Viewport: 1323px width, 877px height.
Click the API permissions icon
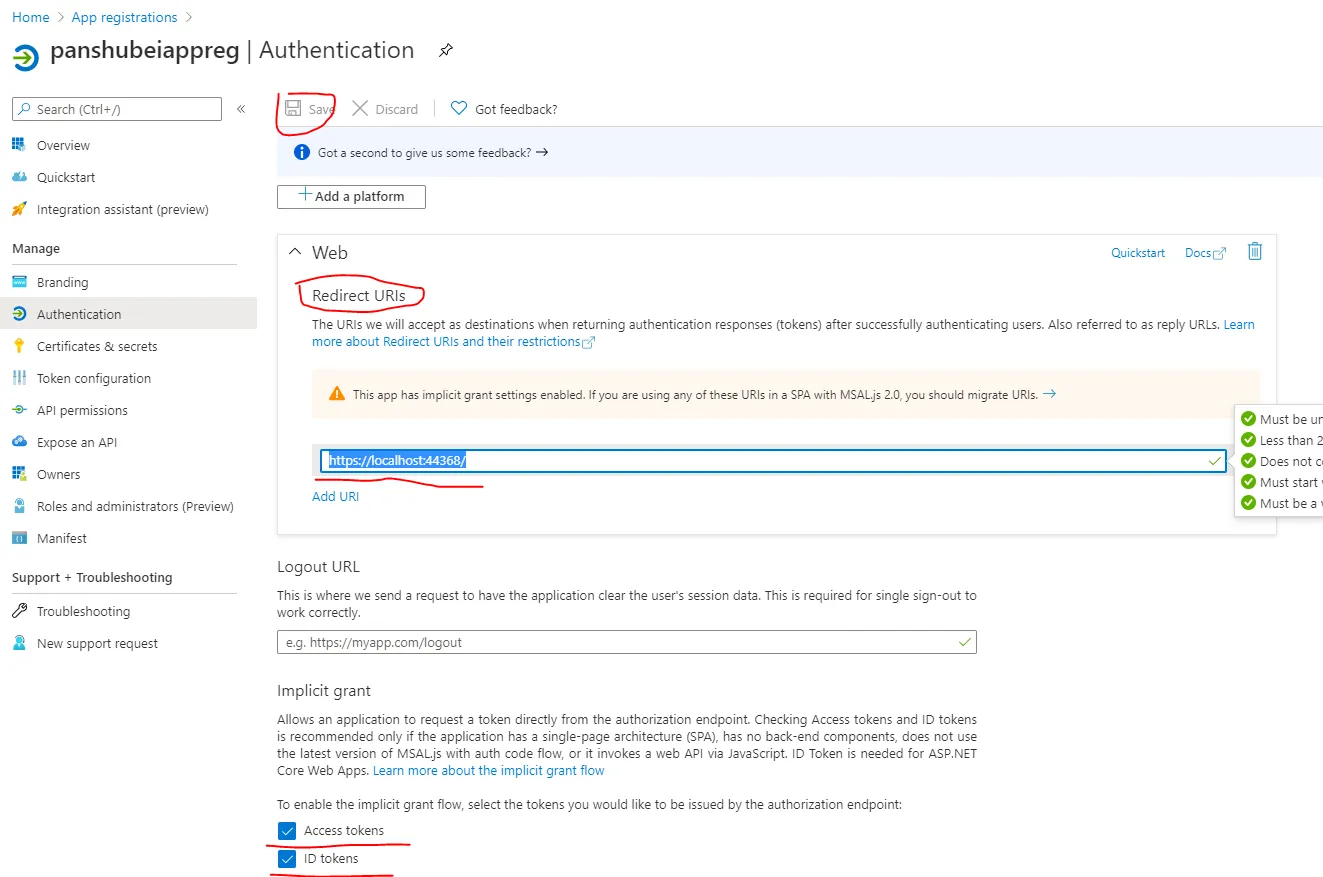(19, 410)
